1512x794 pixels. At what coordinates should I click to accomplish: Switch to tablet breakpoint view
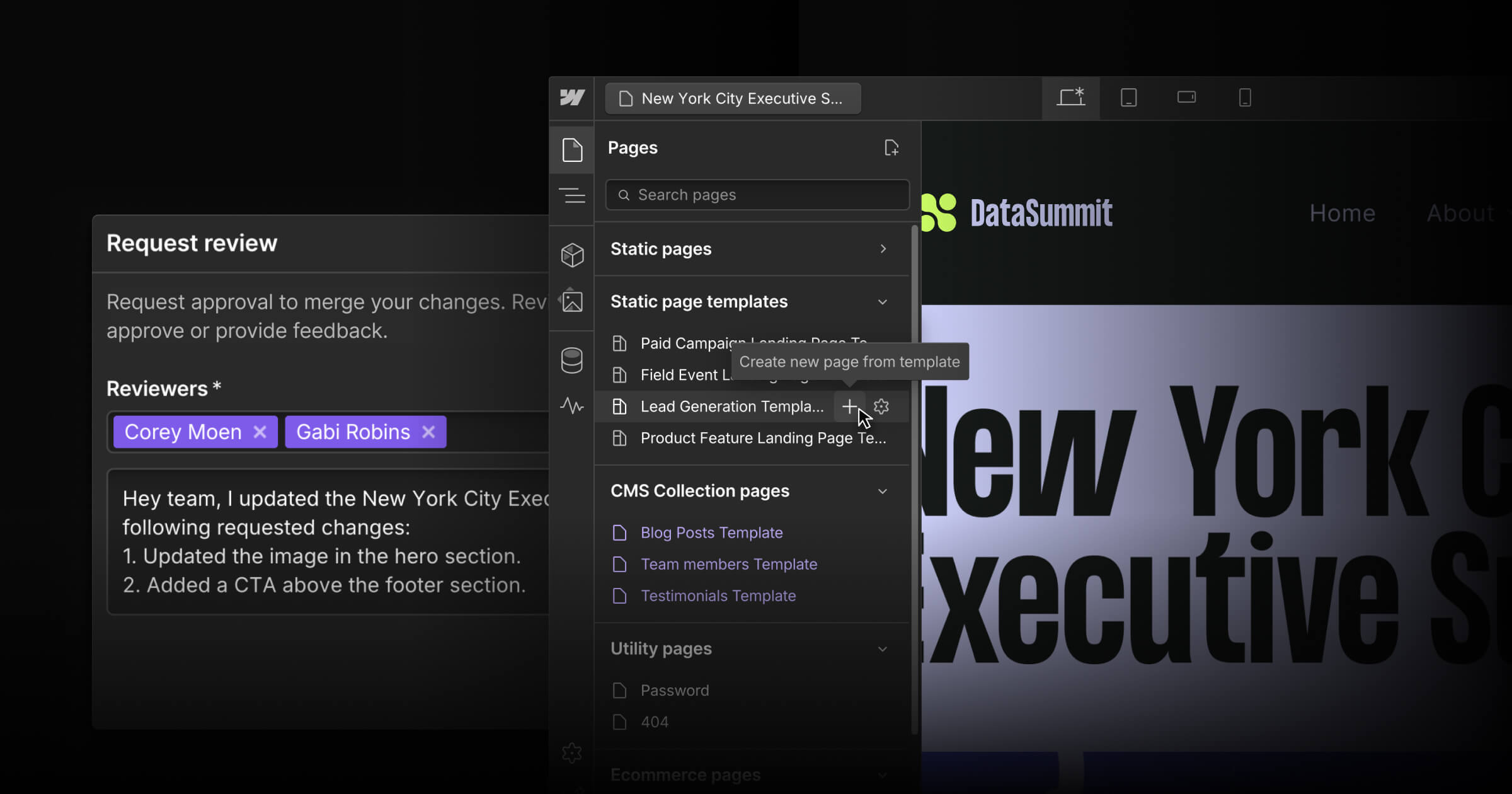tap(1128, 98)
